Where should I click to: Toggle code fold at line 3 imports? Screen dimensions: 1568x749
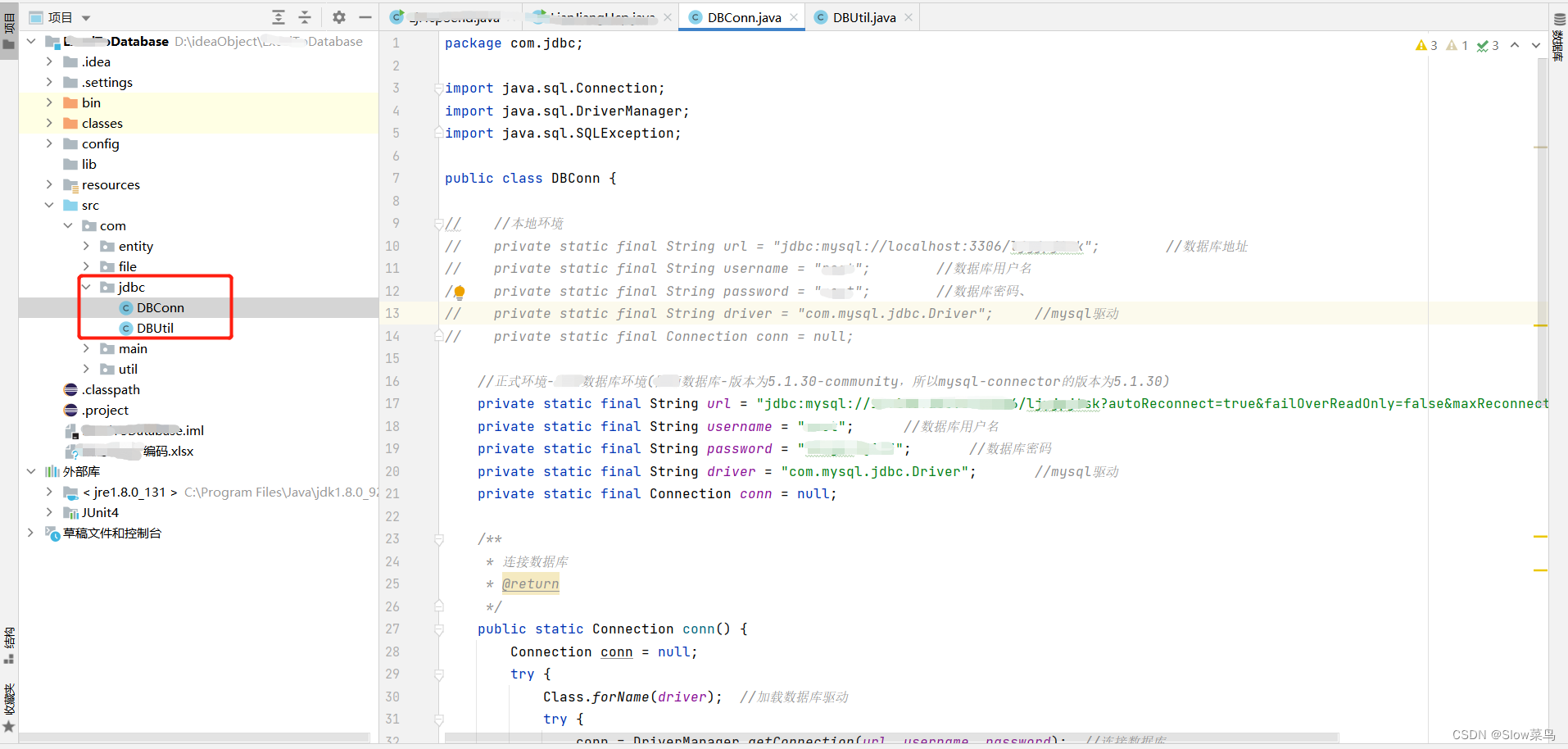pos(439,89)
